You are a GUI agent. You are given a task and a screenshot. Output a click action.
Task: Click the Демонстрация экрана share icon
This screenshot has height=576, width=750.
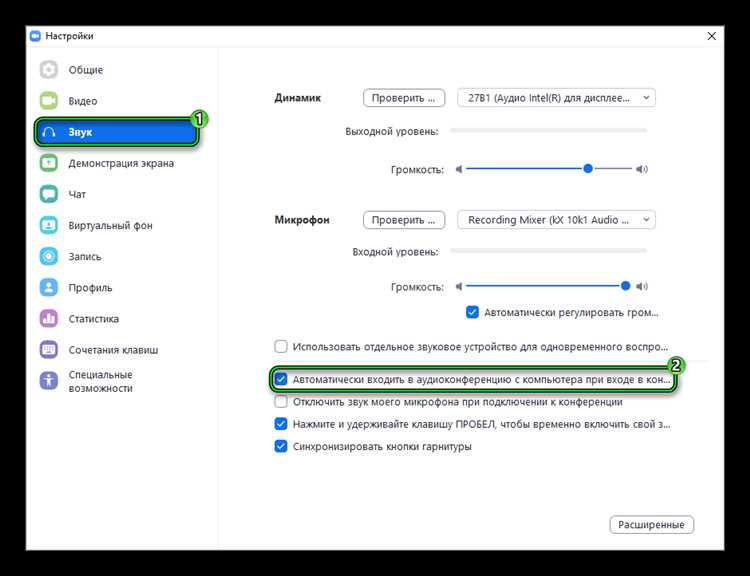point(49,163)
